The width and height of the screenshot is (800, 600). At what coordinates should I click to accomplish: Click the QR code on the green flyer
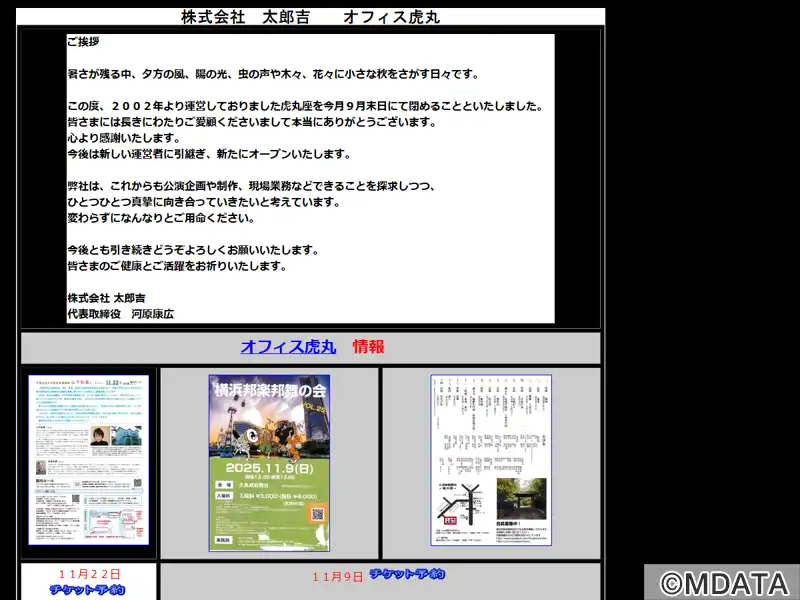coord(318,513)
